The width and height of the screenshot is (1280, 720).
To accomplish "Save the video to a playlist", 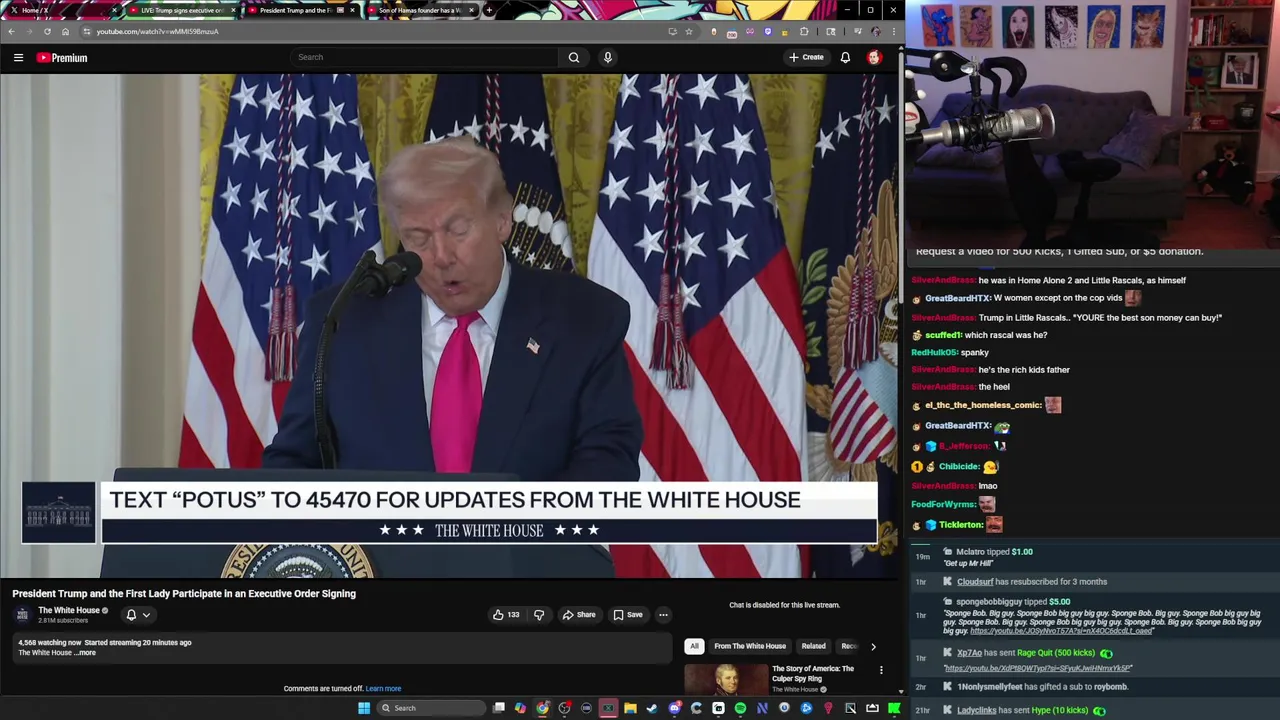I will click(x=627, y=615).
